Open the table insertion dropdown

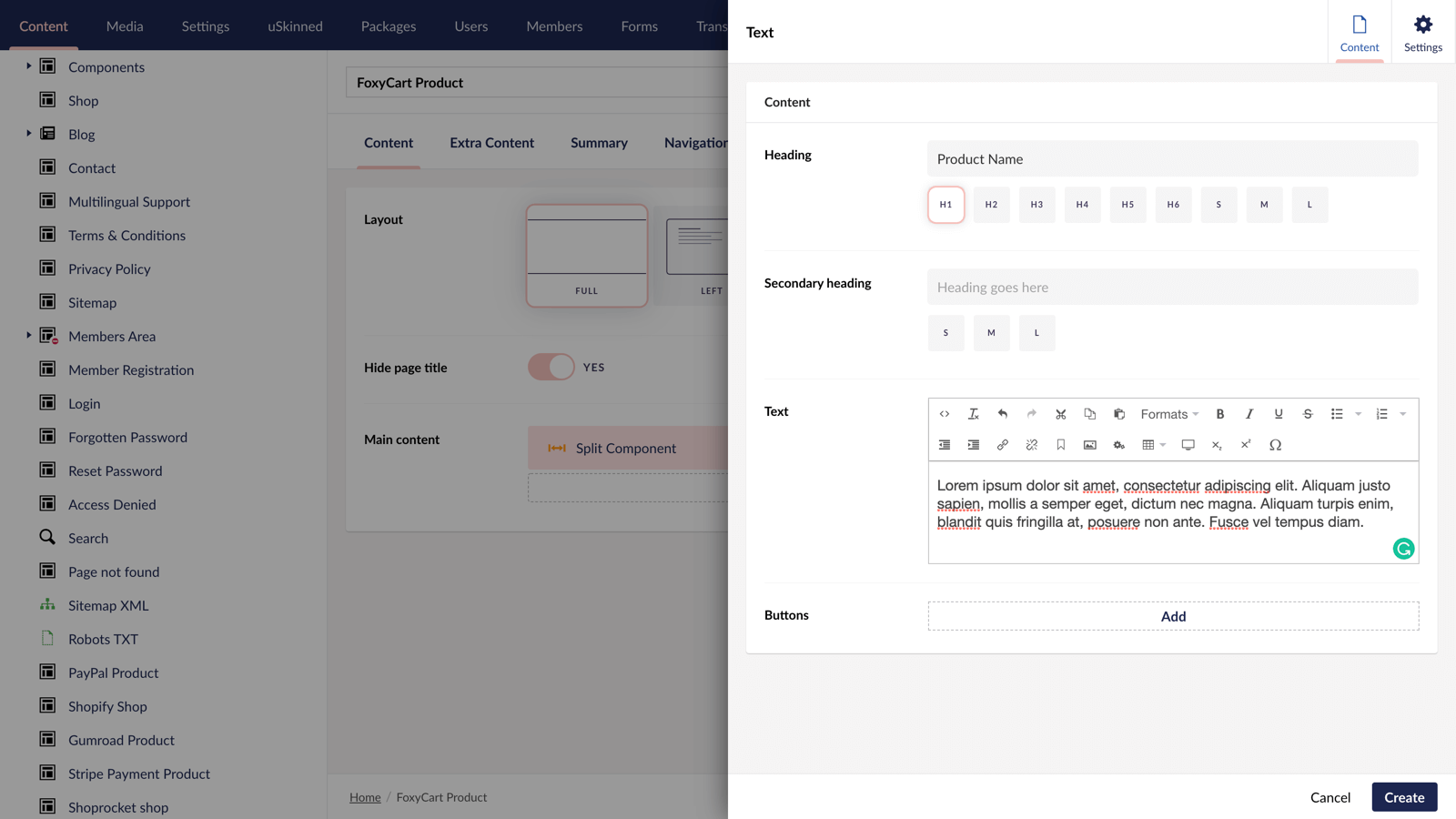pyautogui.click(x=1162, y=445)
